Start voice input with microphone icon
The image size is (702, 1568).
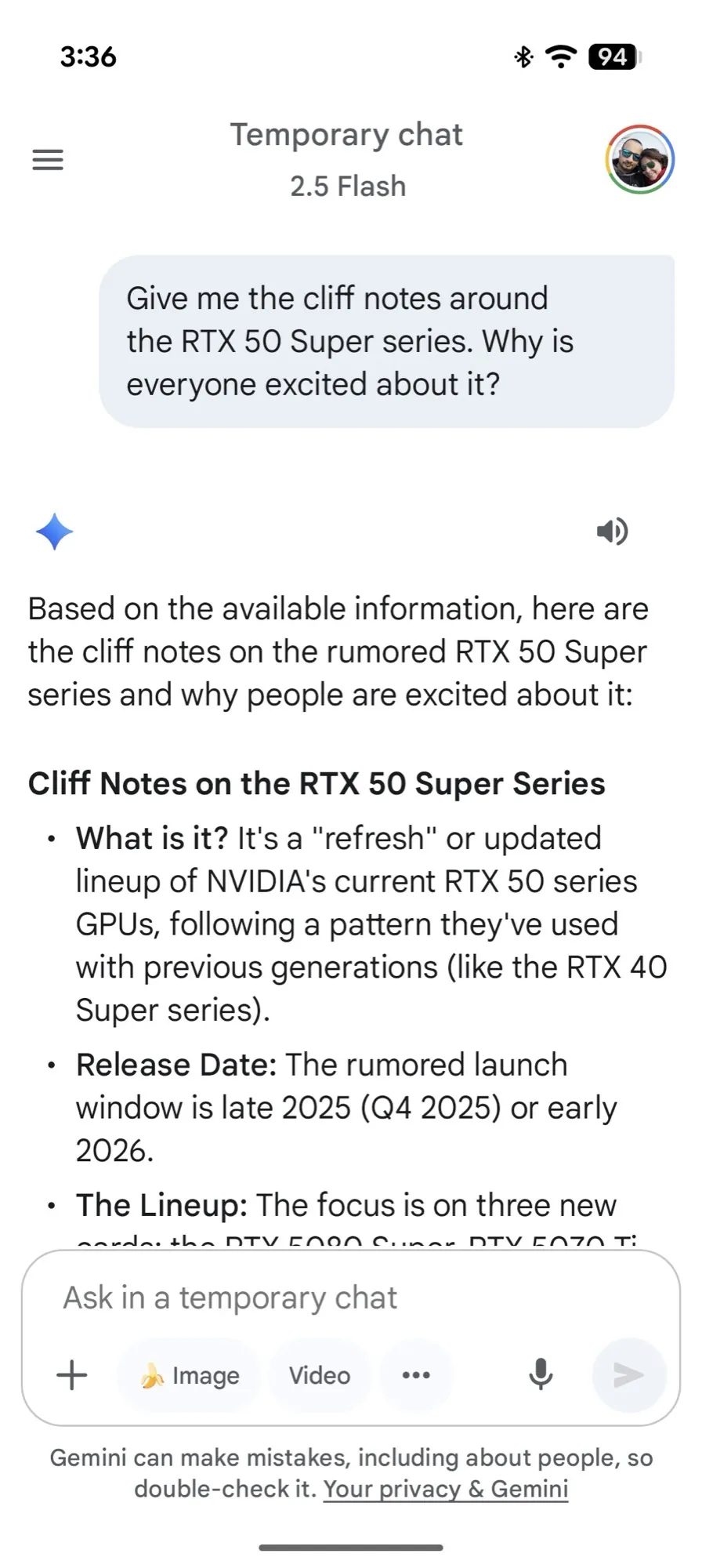click(541, 1375)
